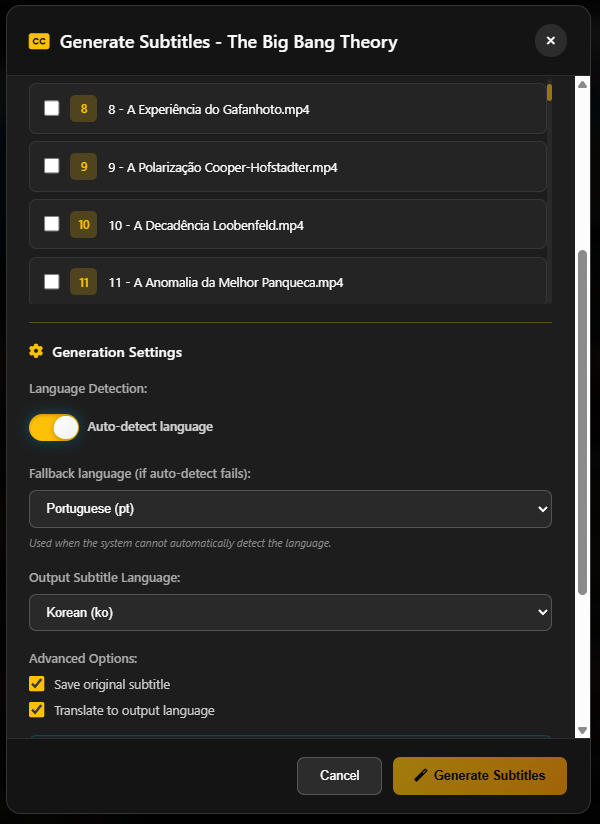Uncheck Save original subtitle

pyautogui.click(x=37, y=684)
